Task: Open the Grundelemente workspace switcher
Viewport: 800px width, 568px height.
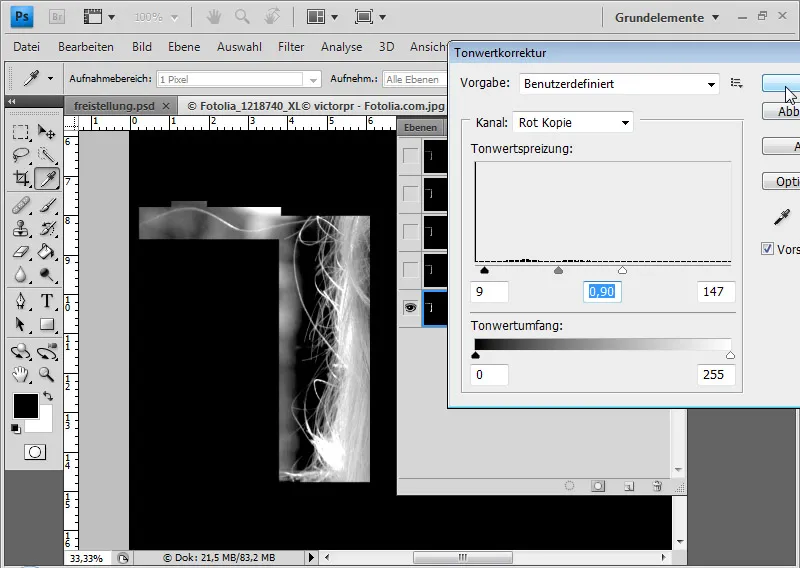Action: 667,17
